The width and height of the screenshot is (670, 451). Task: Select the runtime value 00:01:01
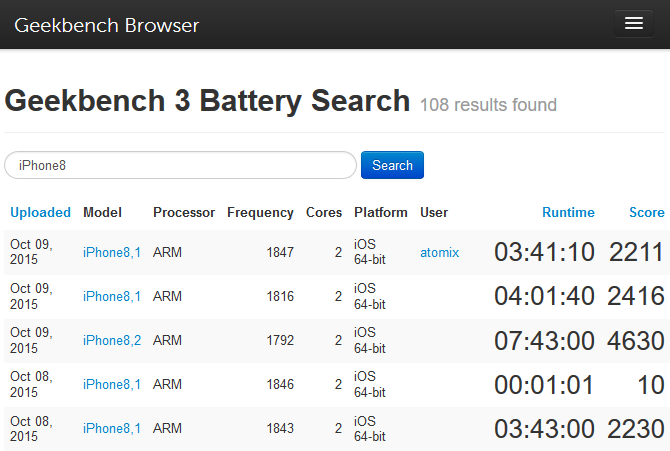click(544, 385)
